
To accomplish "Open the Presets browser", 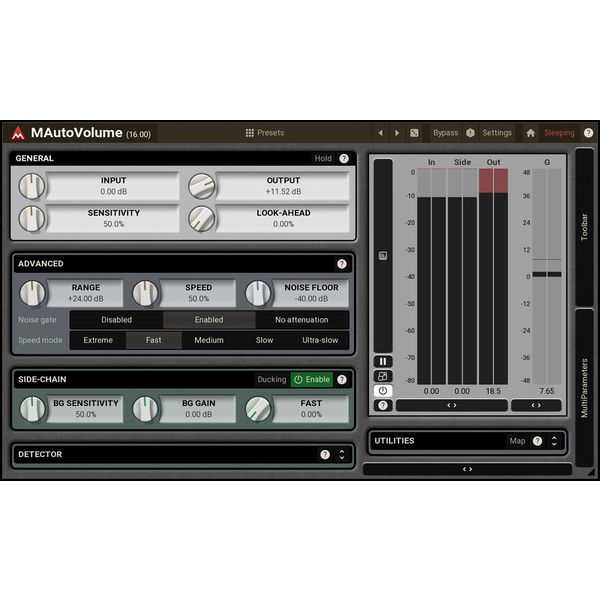I will tap(265, 133).
